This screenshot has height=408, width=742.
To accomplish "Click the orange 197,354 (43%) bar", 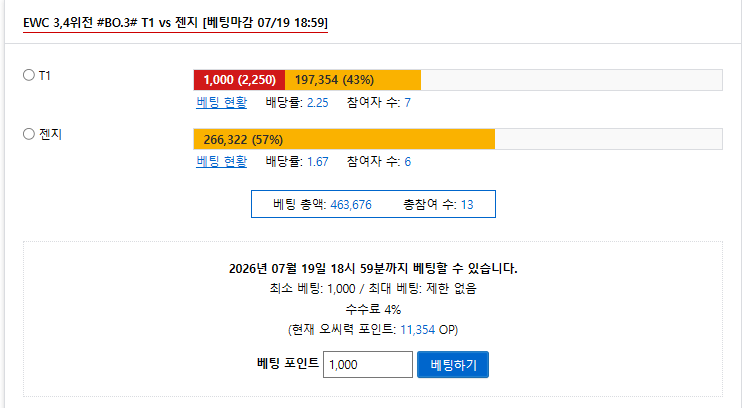I will point(353,80).
